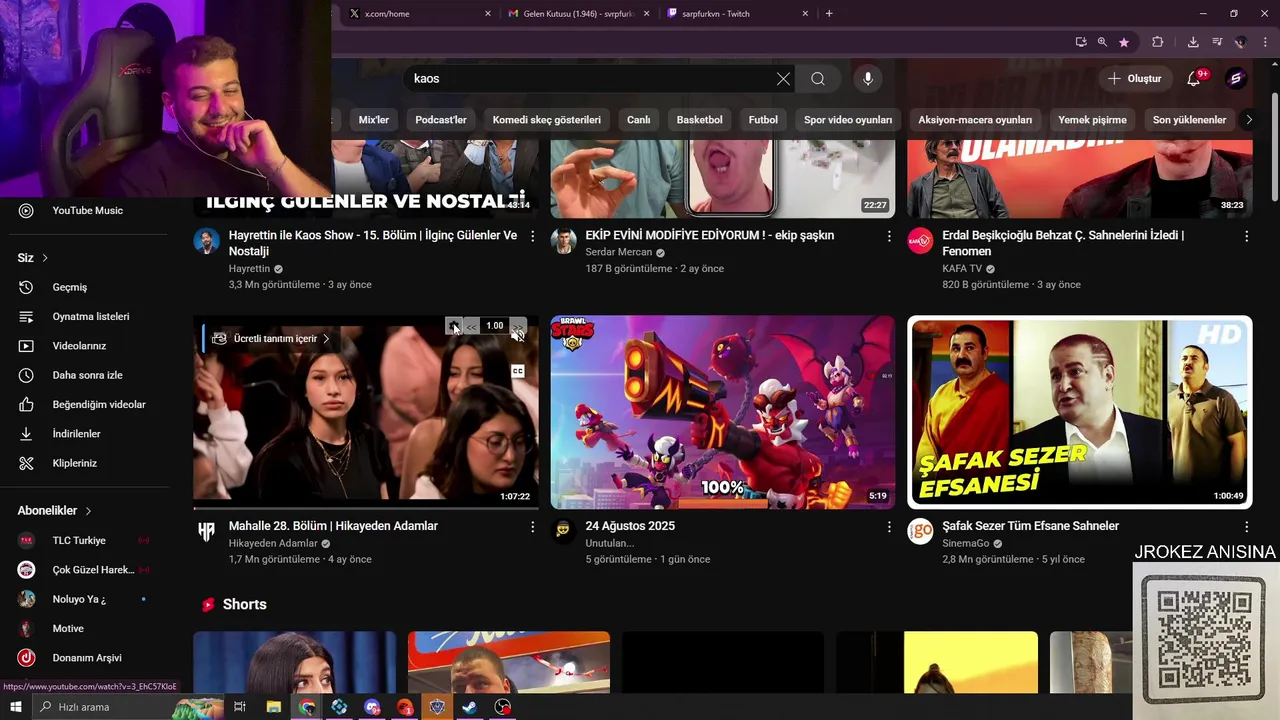Select the Komedi skeç gösterileri chip
1280x720 pixels.
coord(547,120)
